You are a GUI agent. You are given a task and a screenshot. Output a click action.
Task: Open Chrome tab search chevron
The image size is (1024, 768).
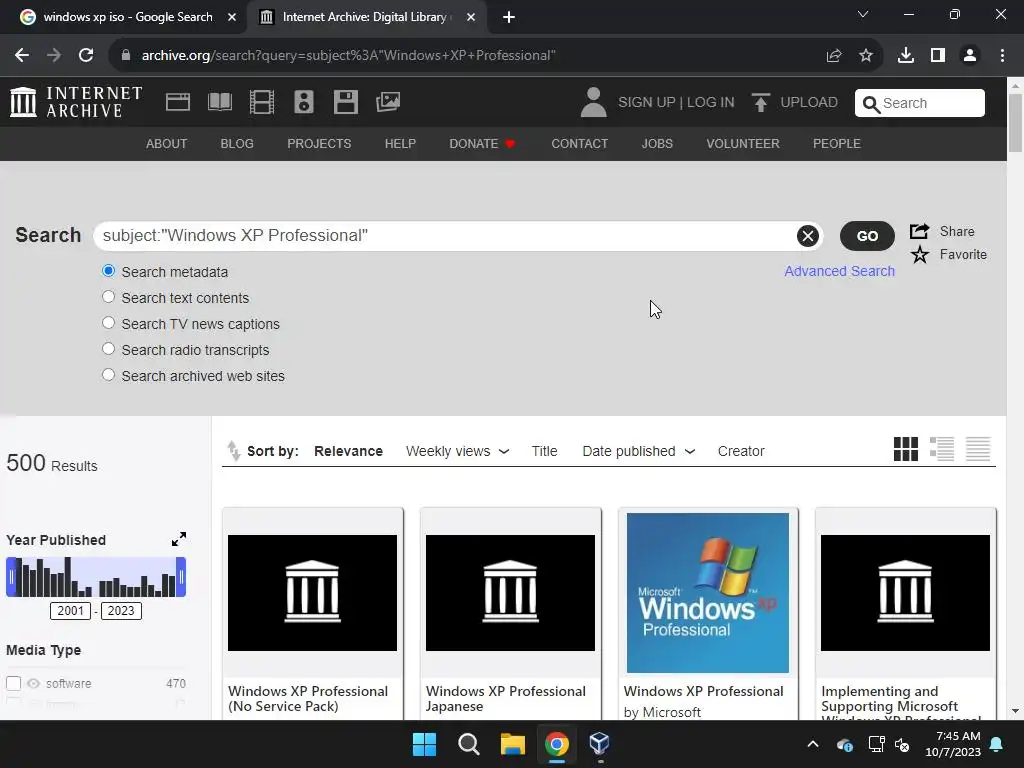point(863,14)
